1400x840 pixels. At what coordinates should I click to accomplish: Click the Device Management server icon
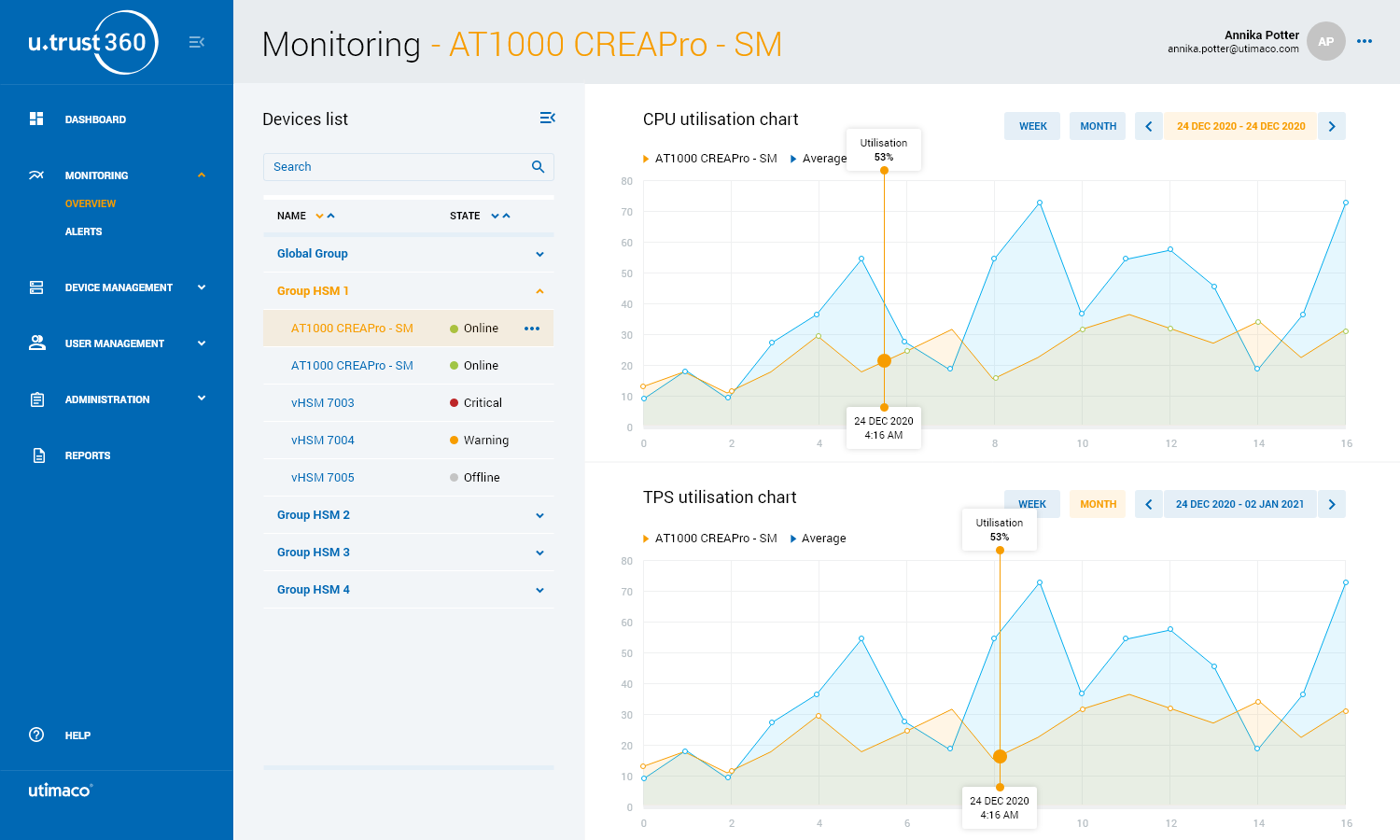click(36, 287)
